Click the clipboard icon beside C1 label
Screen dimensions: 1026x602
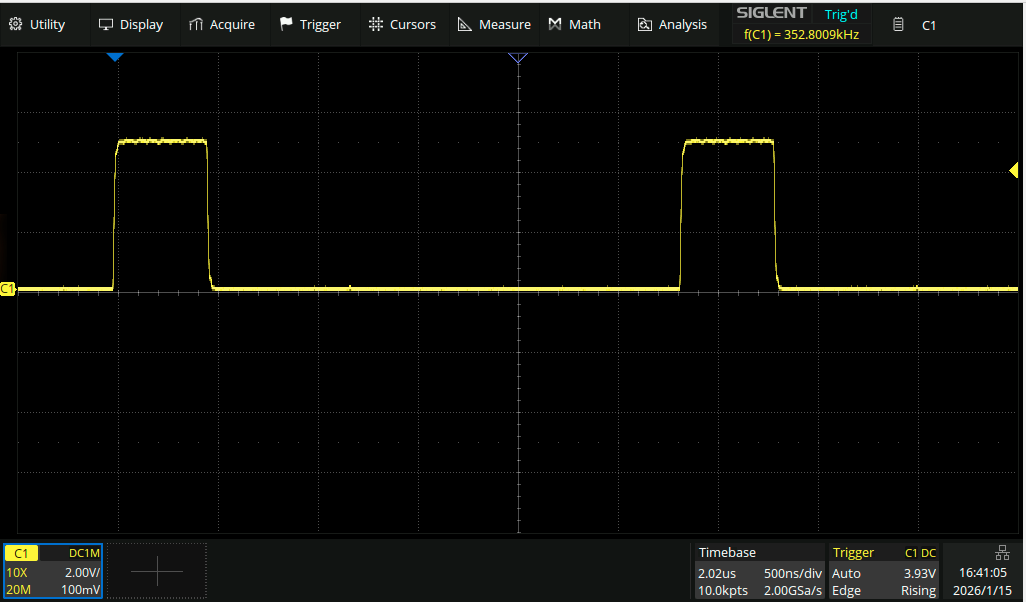pyautogui.click(x=898, y=25)
